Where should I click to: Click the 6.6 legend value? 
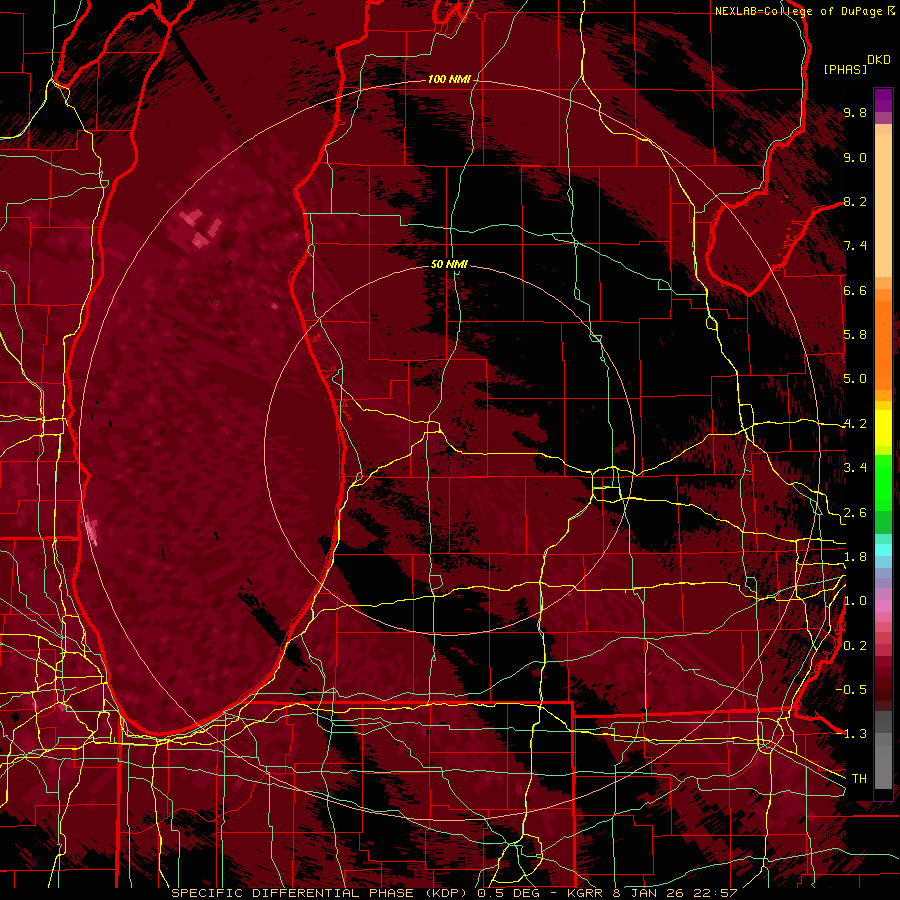(x=855, y=290)
